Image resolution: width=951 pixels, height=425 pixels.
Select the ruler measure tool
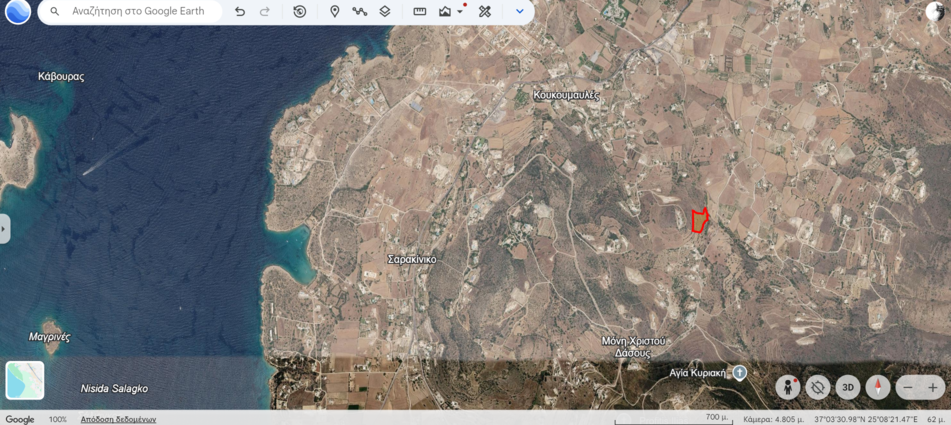pyautogui.click(x=420, y=12)
